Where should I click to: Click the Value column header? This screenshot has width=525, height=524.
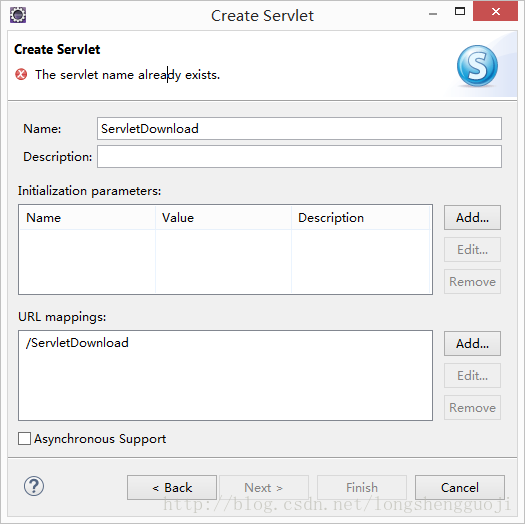click(x=223, y=218)
